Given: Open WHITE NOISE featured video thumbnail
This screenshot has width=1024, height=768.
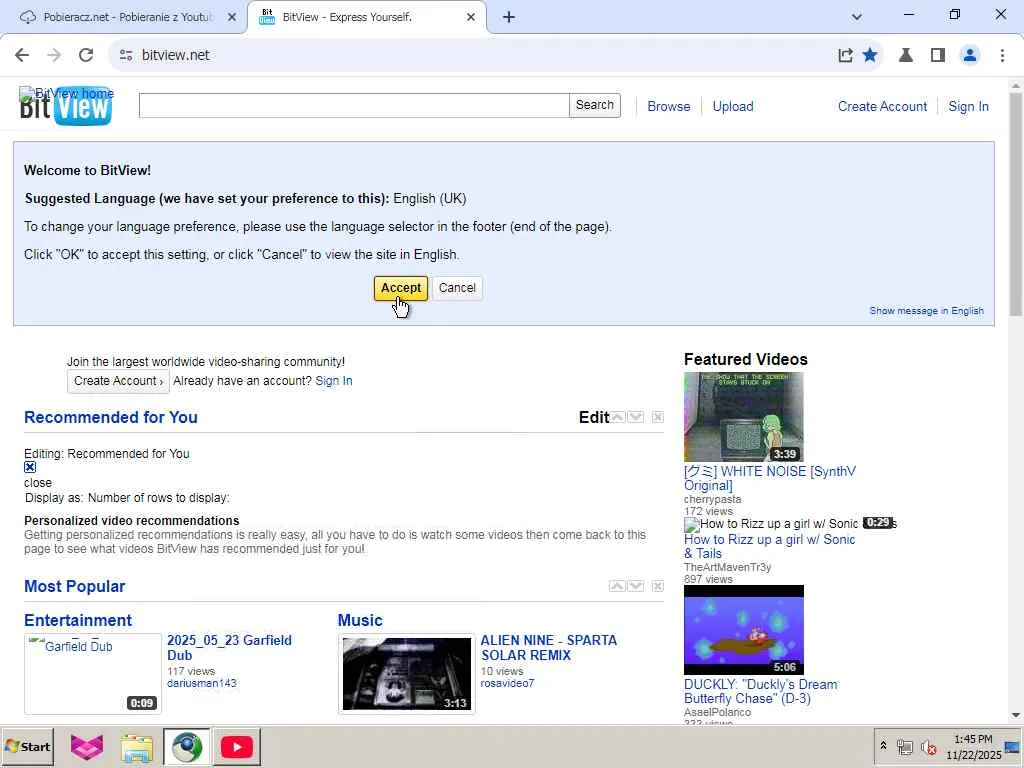Looking at the screenshot, I should pyautogui.click(x=744, y=417).
